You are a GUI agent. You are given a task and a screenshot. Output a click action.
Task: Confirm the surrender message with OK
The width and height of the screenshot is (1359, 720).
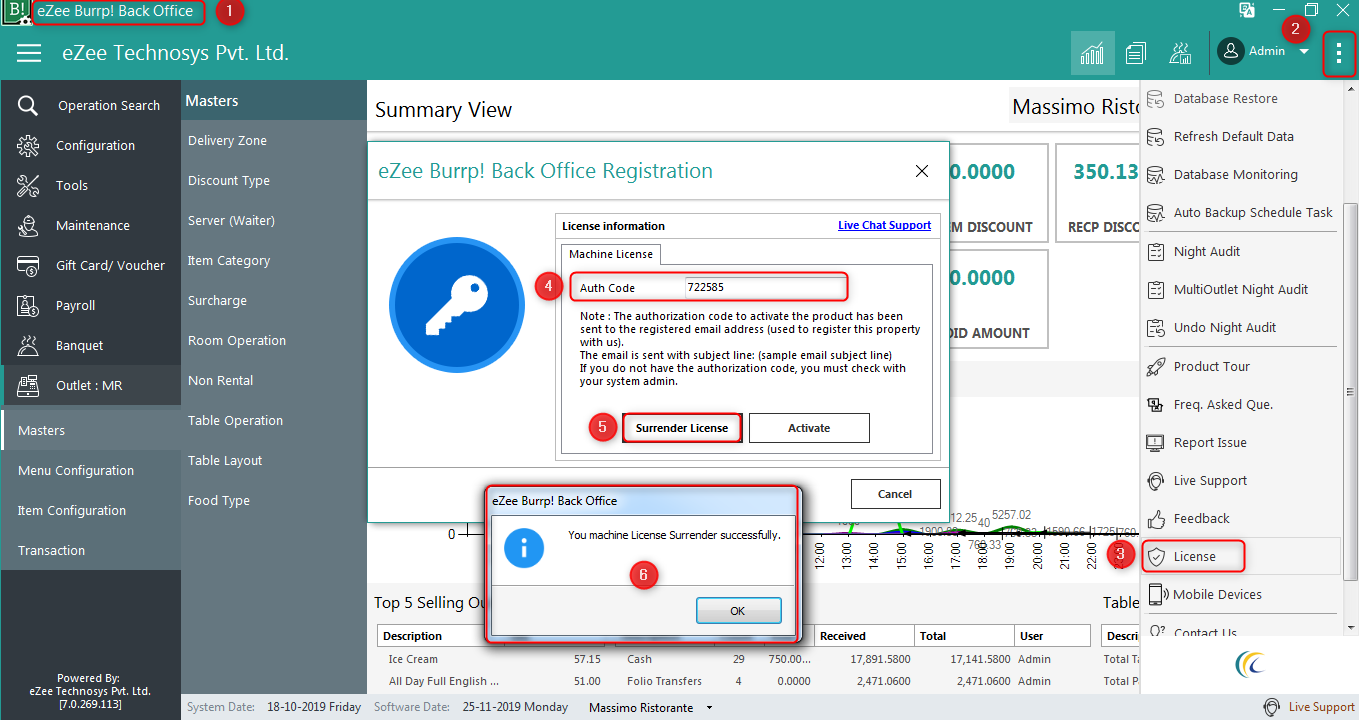738,611
